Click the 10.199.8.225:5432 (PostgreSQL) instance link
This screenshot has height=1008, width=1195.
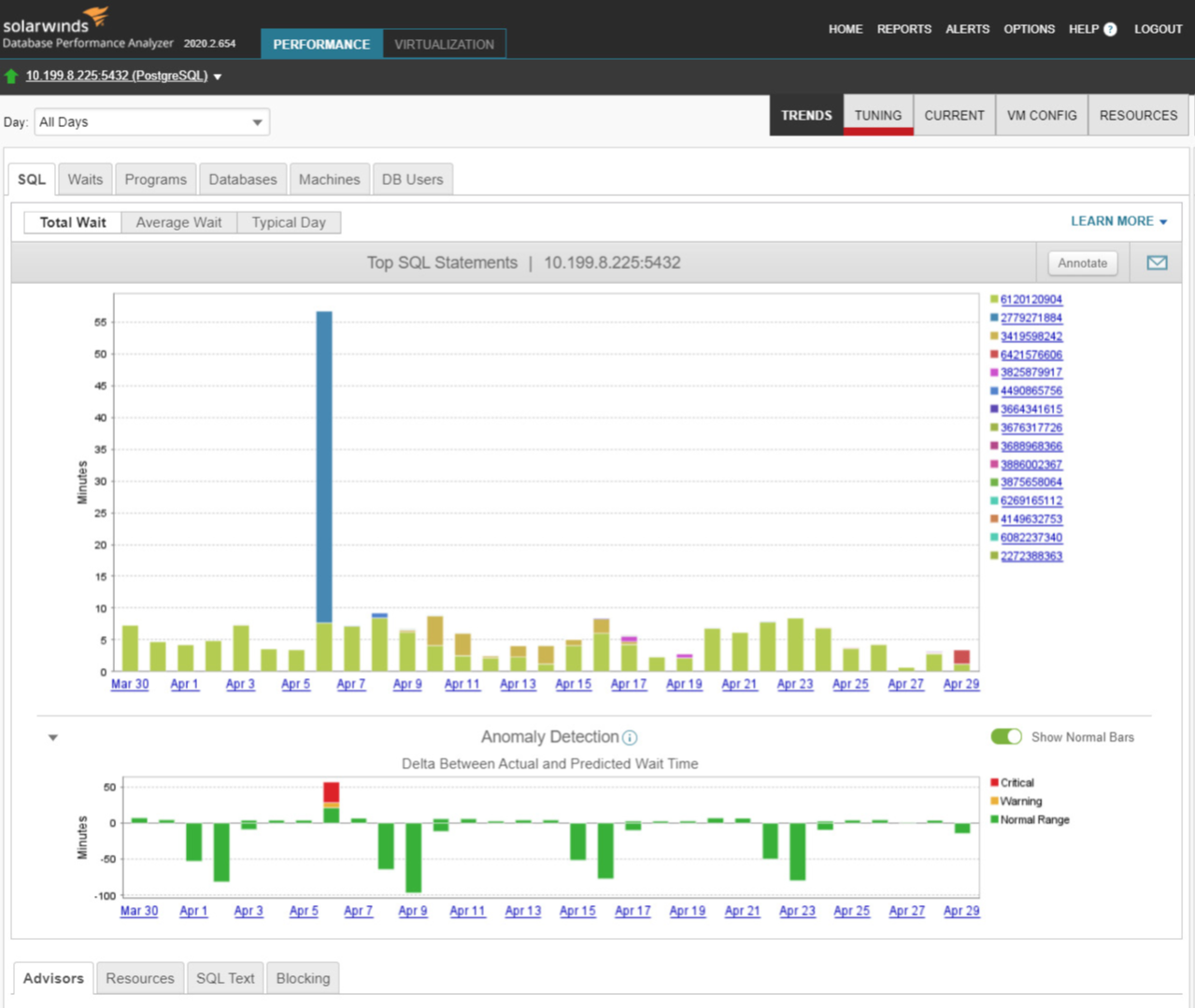[117, 76]
